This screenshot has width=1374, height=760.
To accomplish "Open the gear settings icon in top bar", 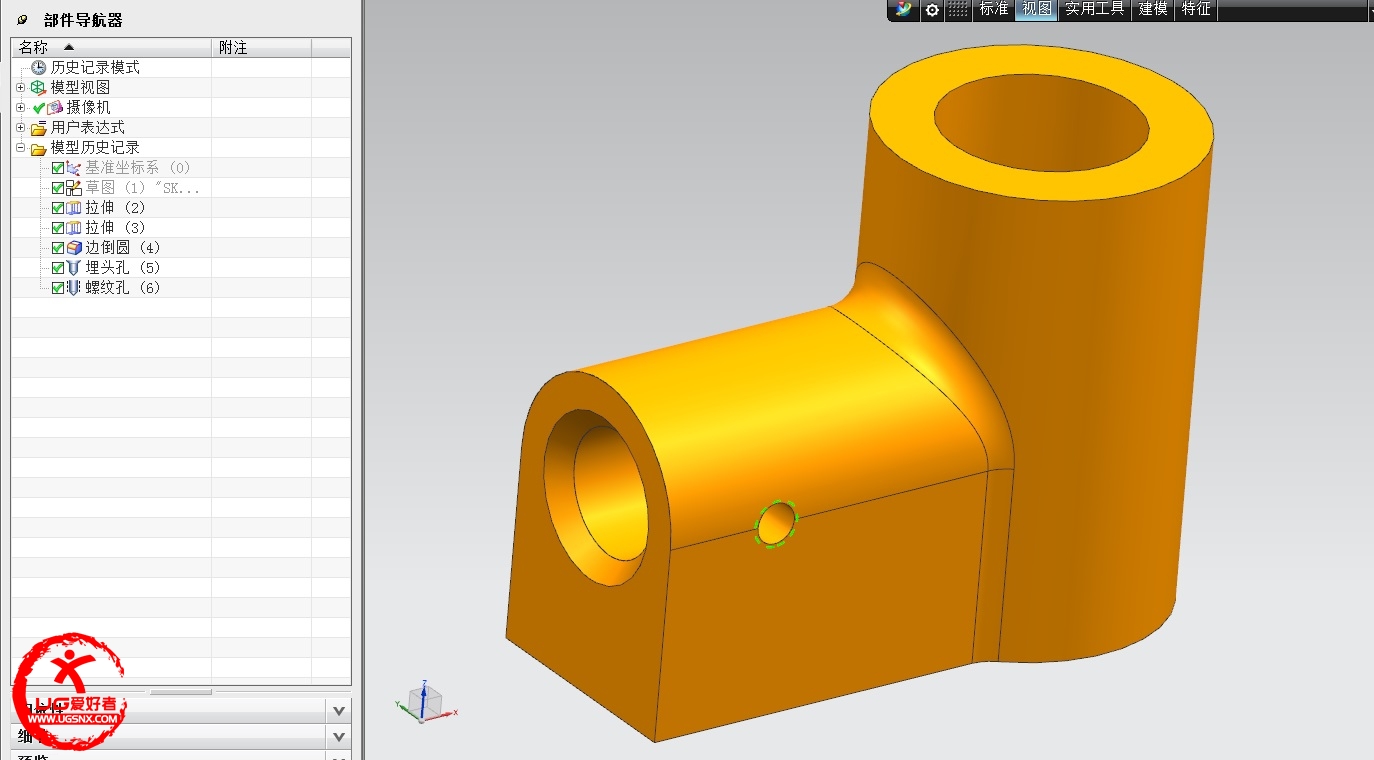I will 932,9.
